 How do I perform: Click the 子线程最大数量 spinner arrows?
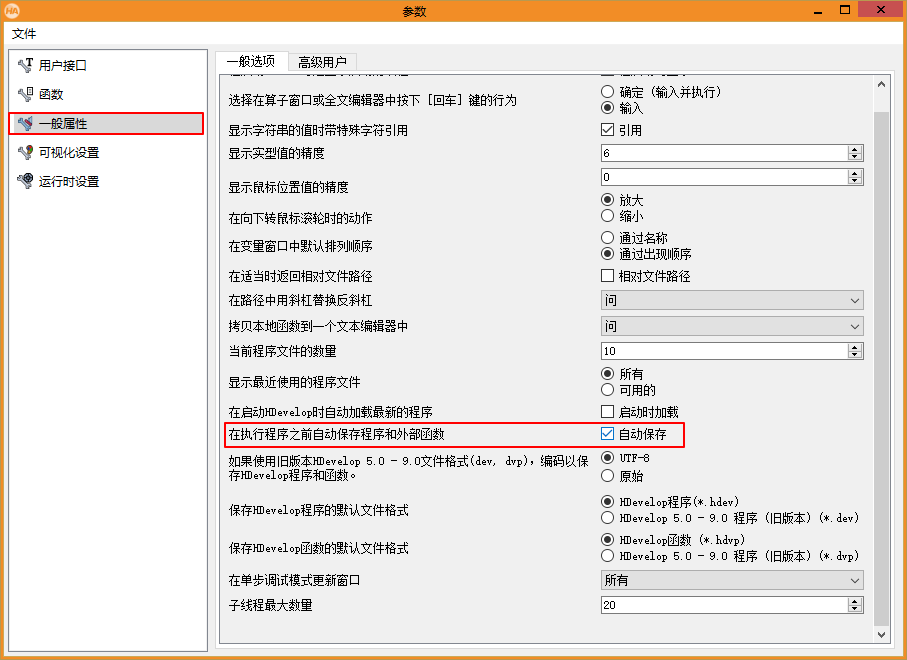tap(855, 605)
